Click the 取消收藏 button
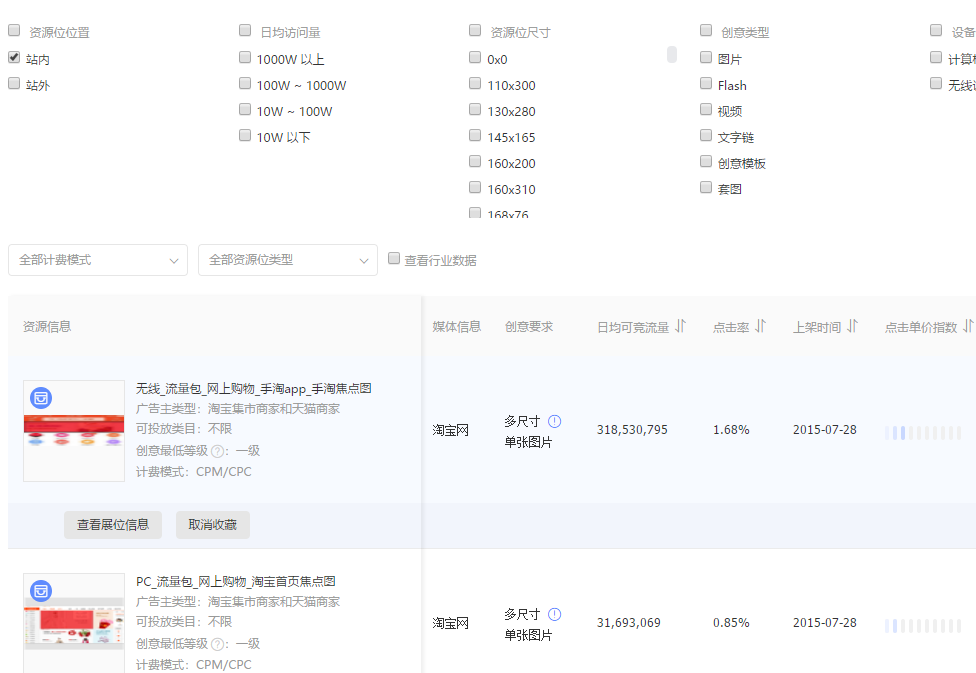 (x=213, y=525)
